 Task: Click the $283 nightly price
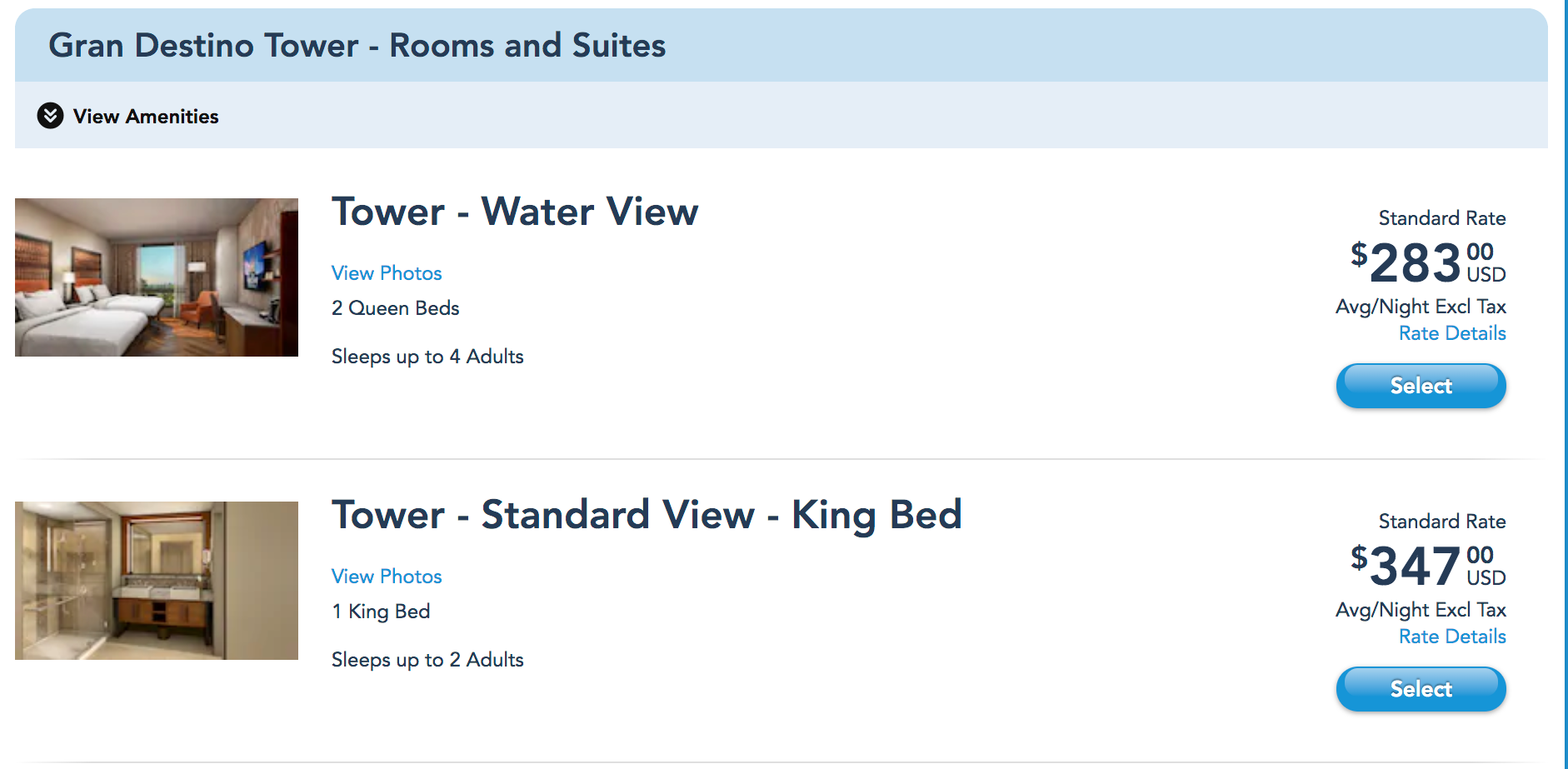coord(1415,263)
